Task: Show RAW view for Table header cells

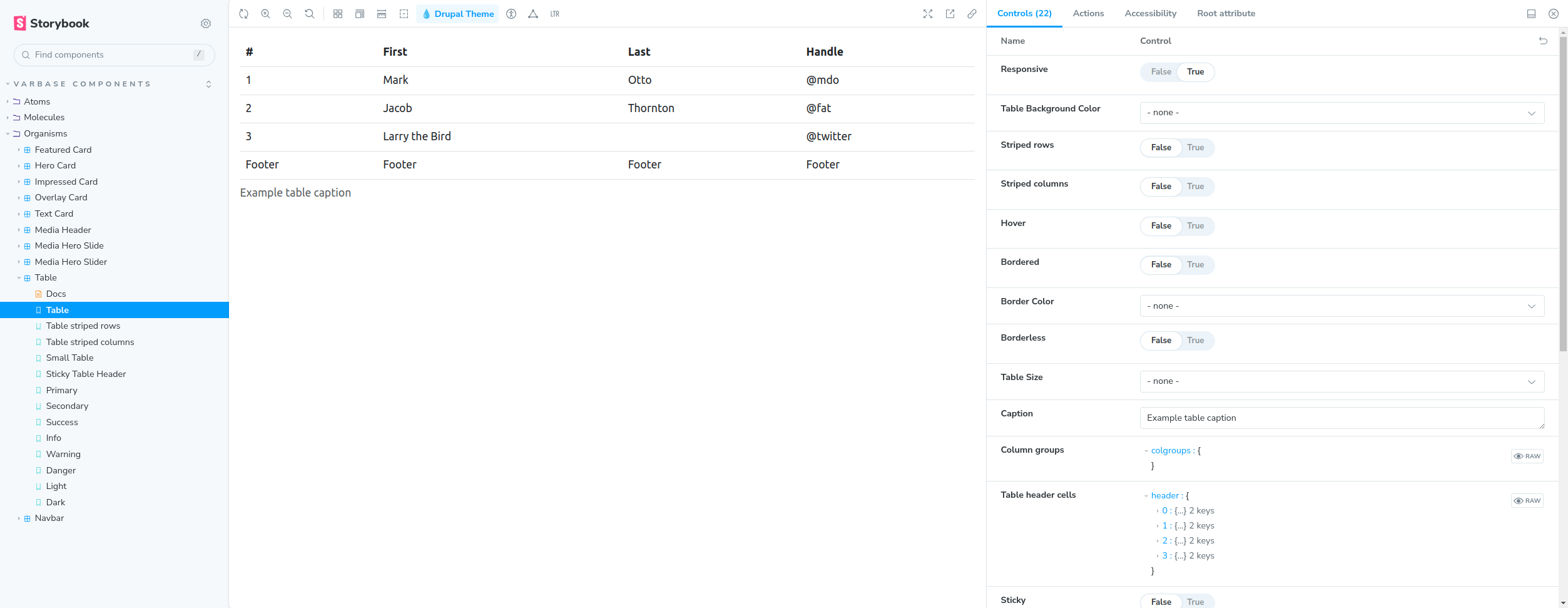Action: pyautogui.click(x=1527, y=500)
